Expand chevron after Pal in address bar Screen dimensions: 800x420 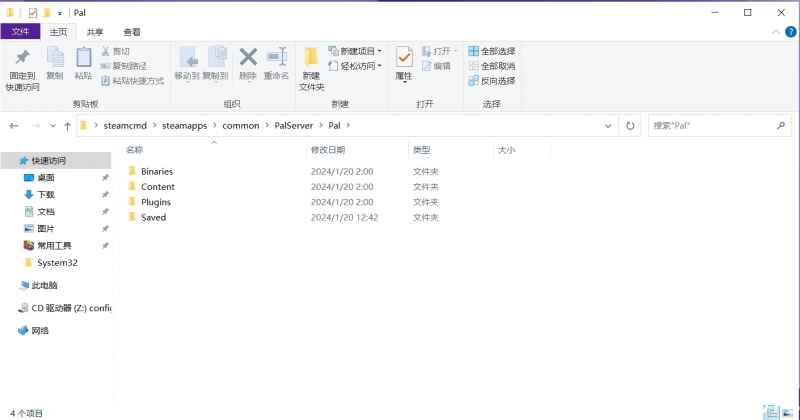[x=348, y=126]
